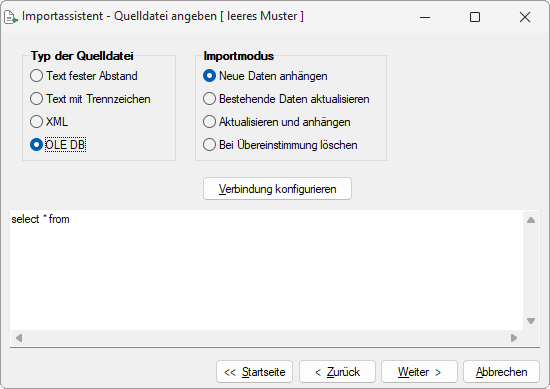This screenshot has width=550, height=389.
Task: Select OLE DB source type
Action: pyautogui.click(x=58, y=145)
